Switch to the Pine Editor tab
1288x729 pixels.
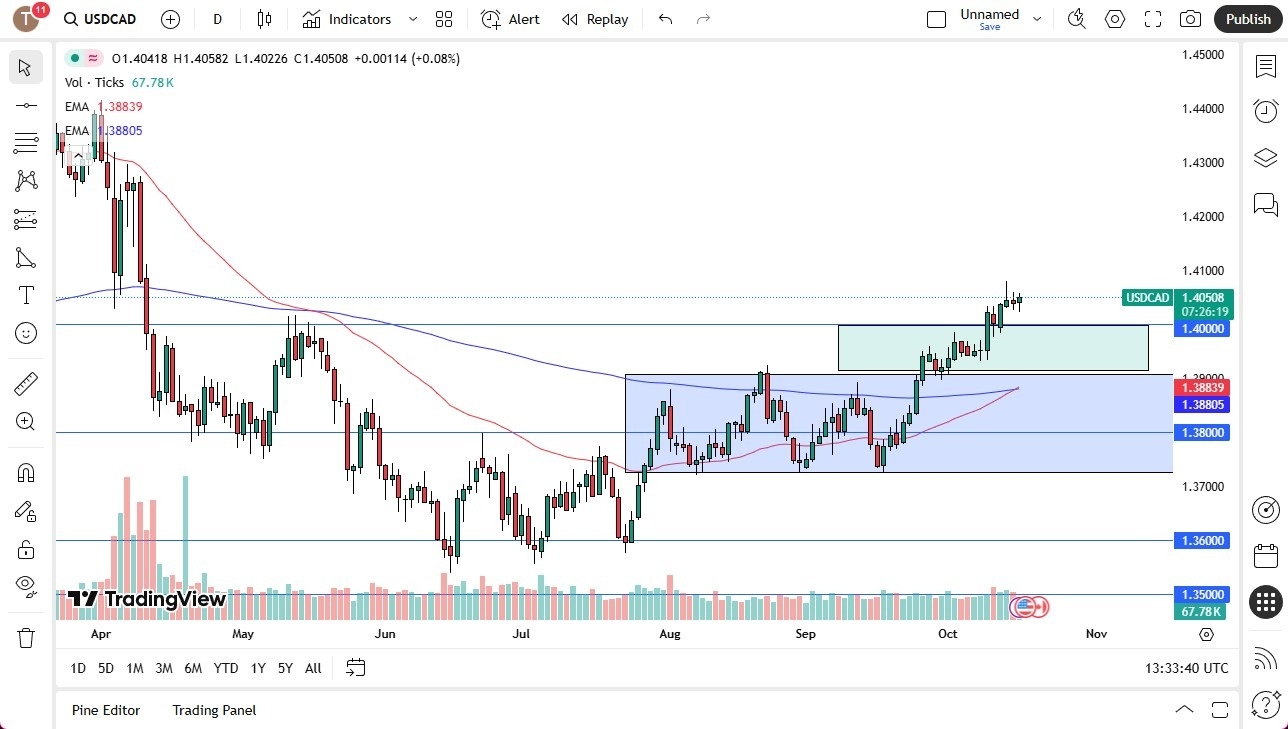tap(106, 710)
